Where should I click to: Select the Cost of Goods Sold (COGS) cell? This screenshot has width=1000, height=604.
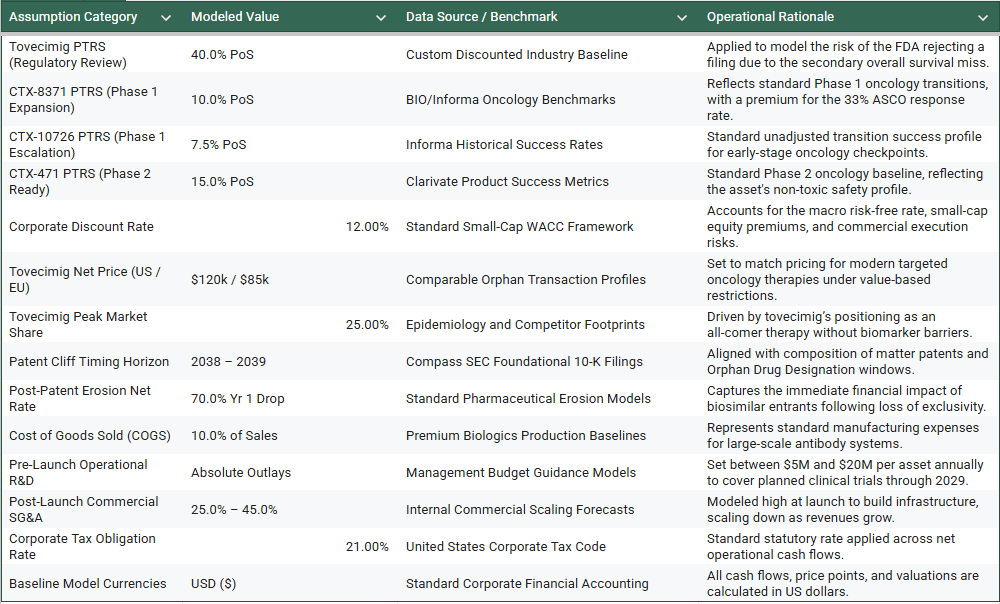(92, 436)
